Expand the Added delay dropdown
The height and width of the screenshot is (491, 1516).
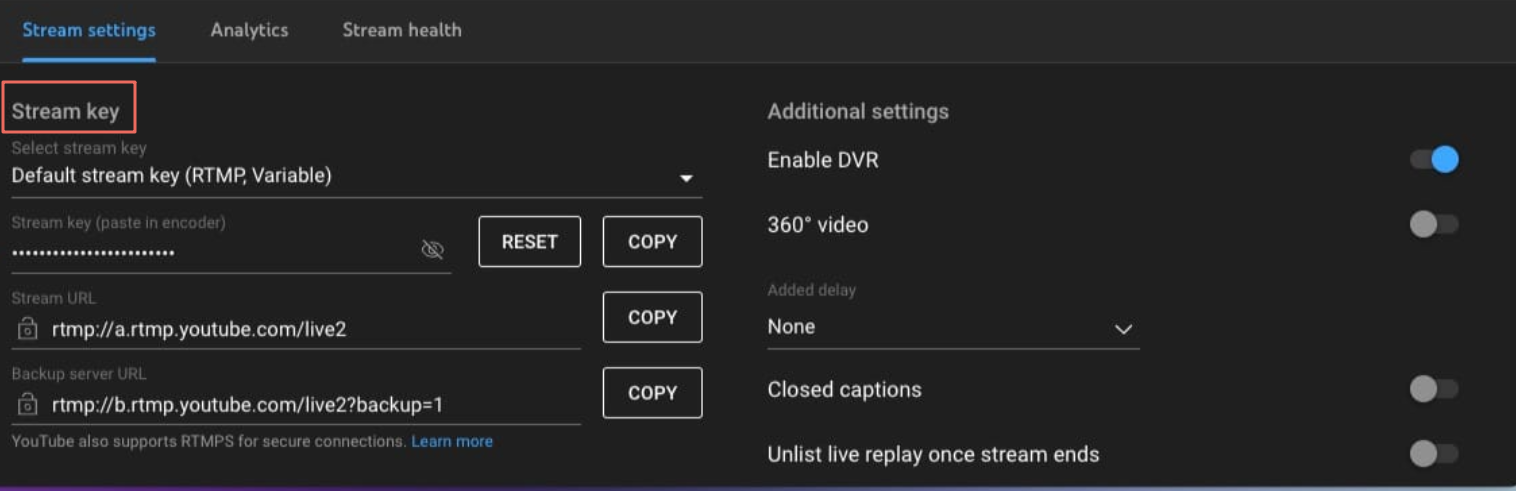pos(953,327)
